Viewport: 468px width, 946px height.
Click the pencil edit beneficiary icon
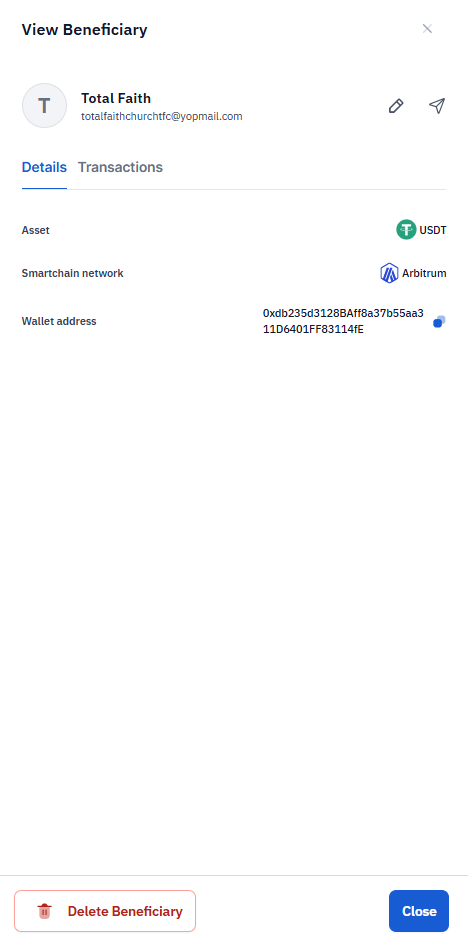396,106
